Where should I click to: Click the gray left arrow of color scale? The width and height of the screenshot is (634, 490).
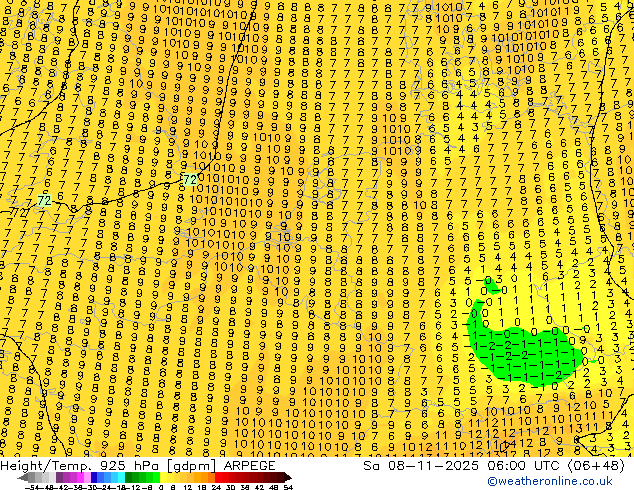point(22,477)
